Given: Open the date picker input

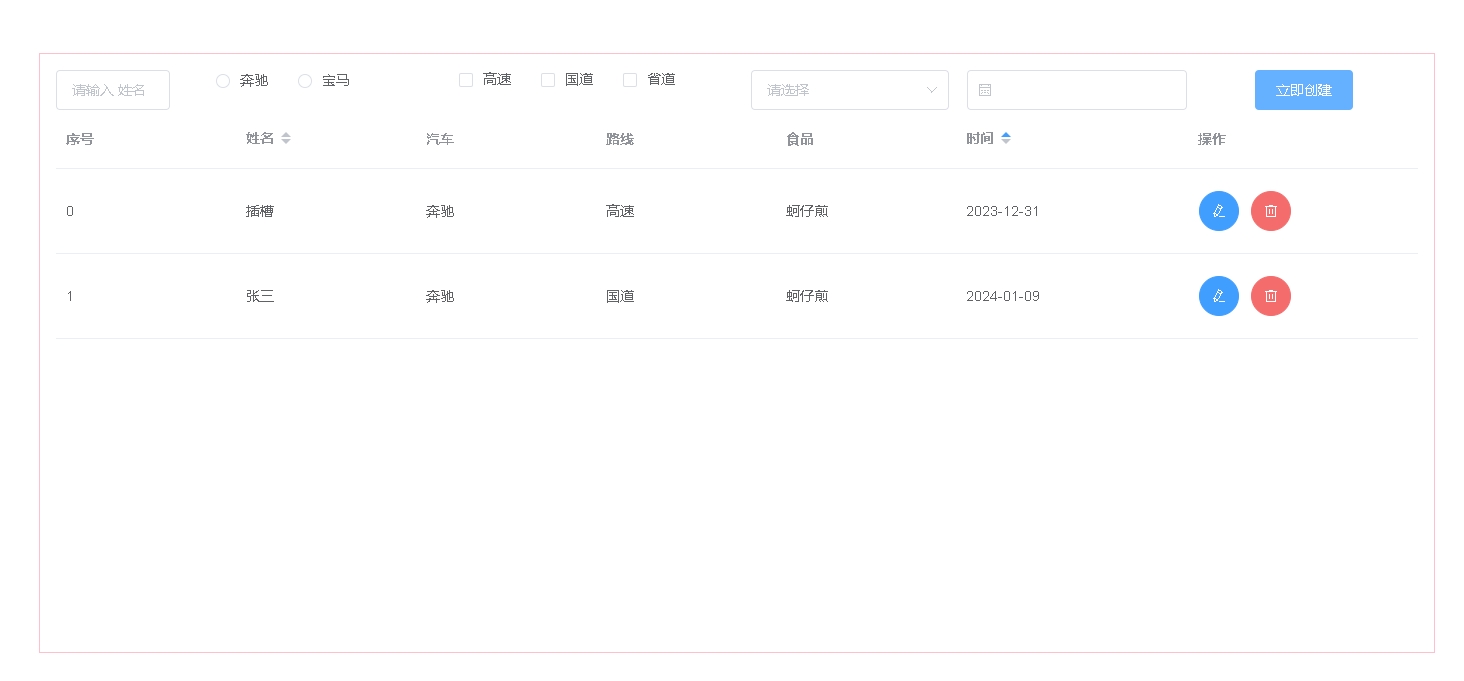Looking at the screenshot, I should (x=1077, y=90).
